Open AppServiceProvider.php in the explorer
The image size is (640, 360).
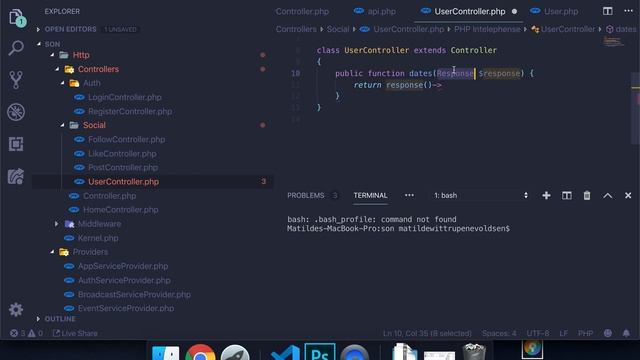point(123,266)
